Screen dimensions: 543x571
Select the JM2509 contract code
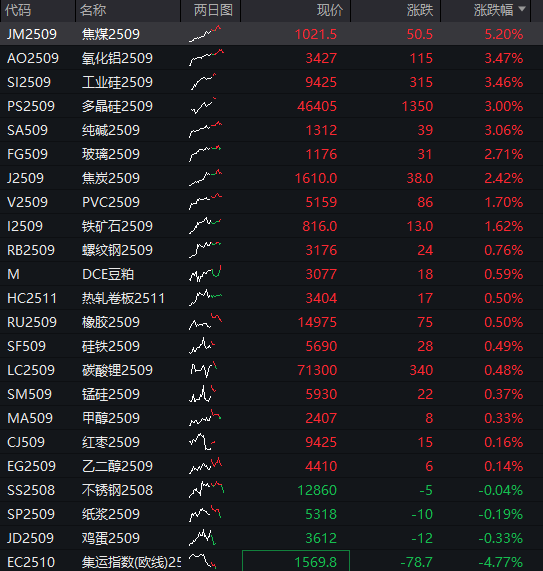pos(32,34)
